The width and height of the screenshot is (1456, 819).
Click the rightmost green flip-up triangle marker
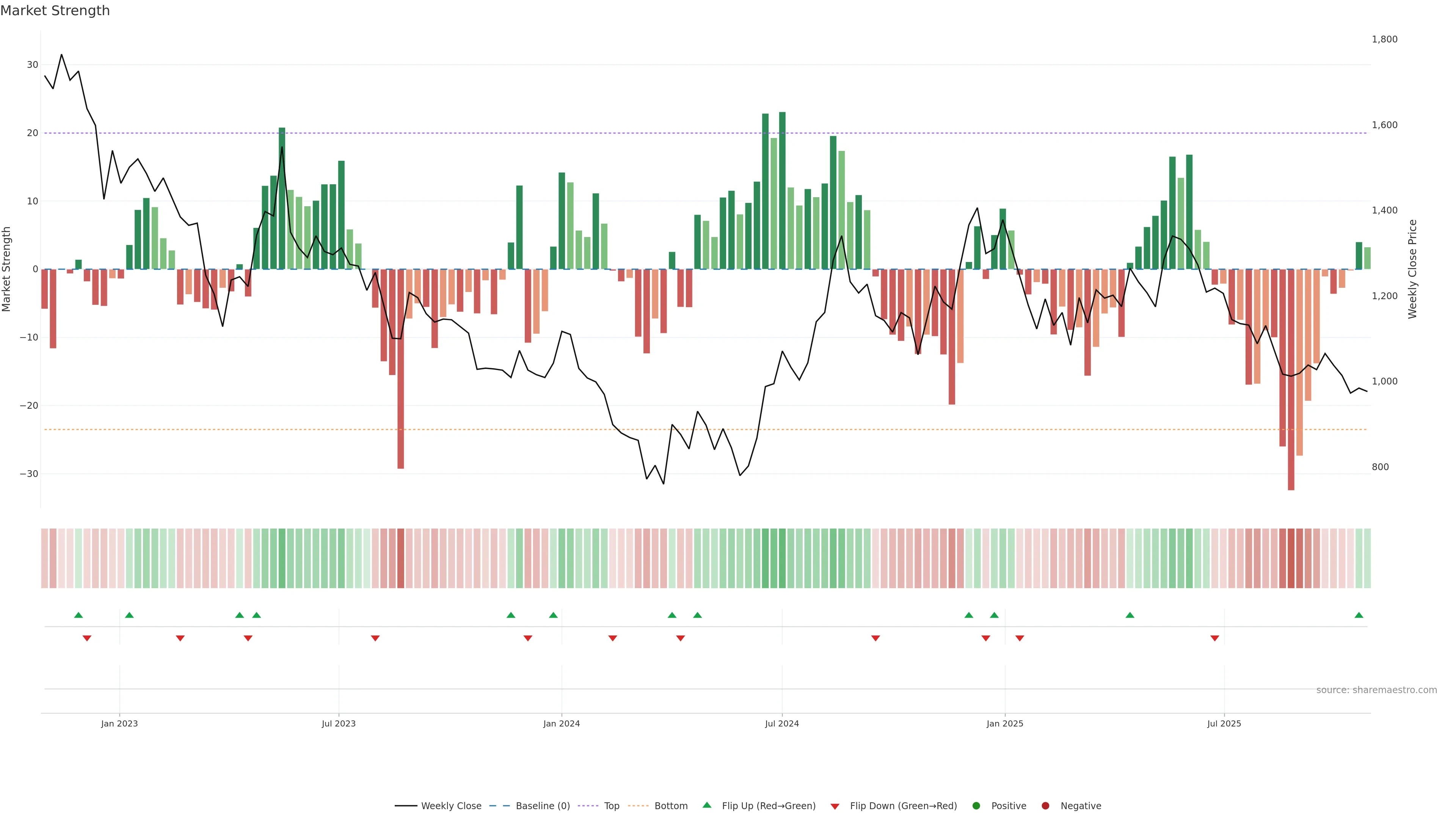pyautogui.click(x=1359, y=615)
